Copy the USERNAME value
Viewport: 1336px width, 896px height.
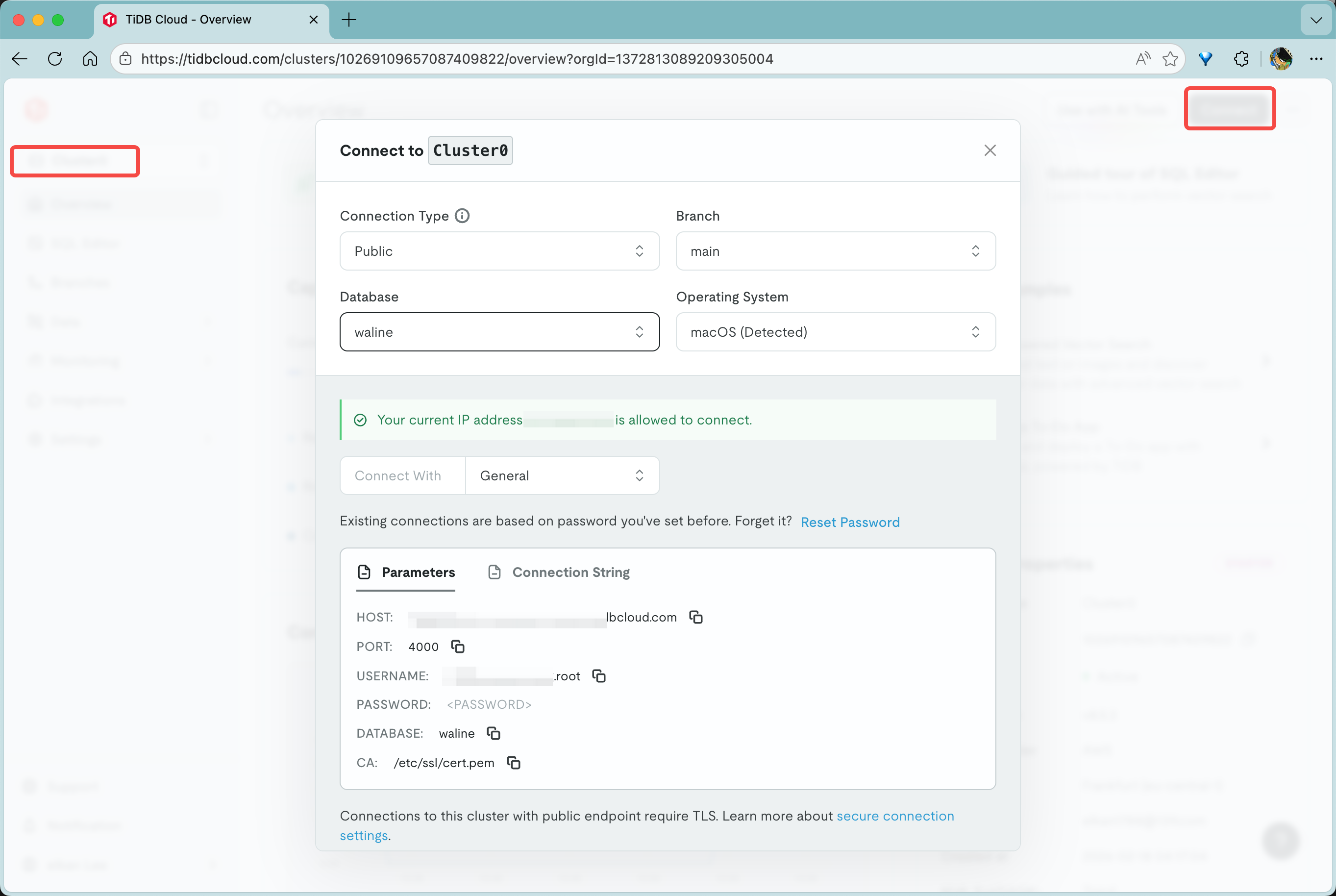pyautogui.click(x=598, y=676)
